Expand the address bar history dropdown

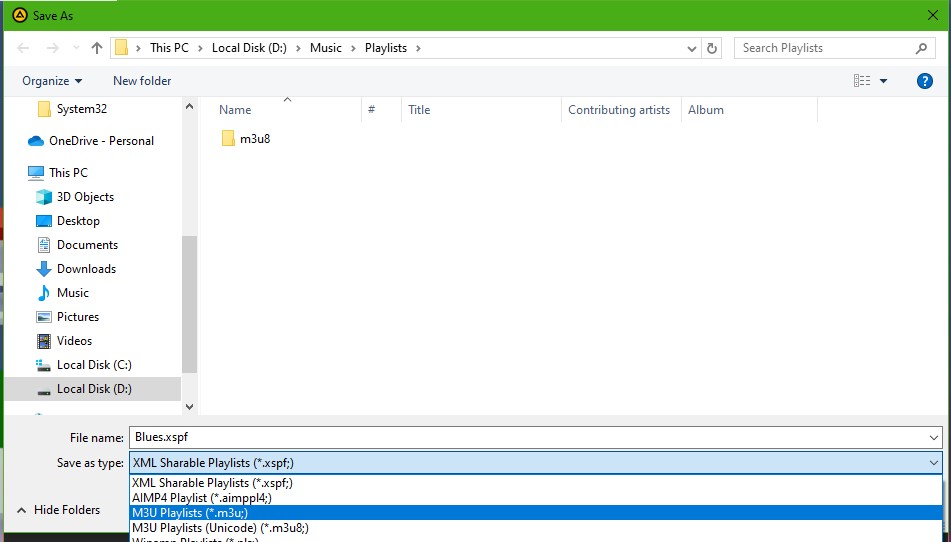coord(693,48)
